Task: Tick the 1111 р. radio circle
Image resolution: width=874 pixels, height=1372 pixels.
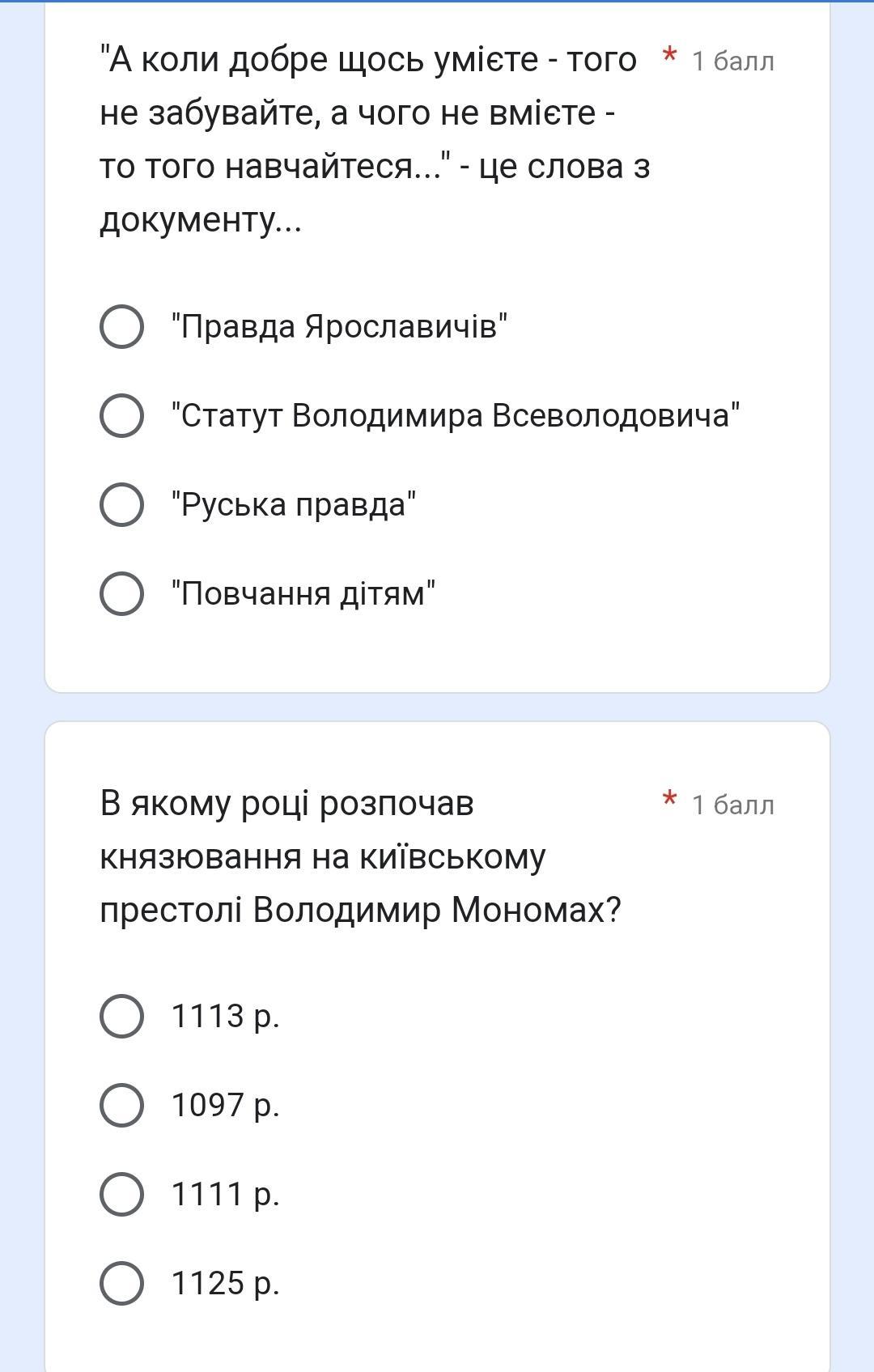Action: click(x=122, y=1194)
